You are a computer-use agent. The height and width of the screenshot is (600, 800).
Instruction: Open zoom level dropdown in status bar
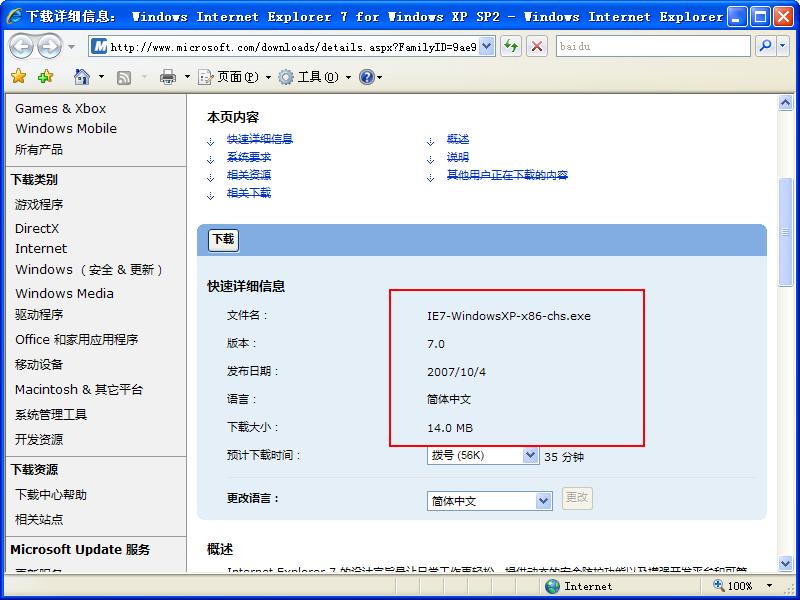769,586
